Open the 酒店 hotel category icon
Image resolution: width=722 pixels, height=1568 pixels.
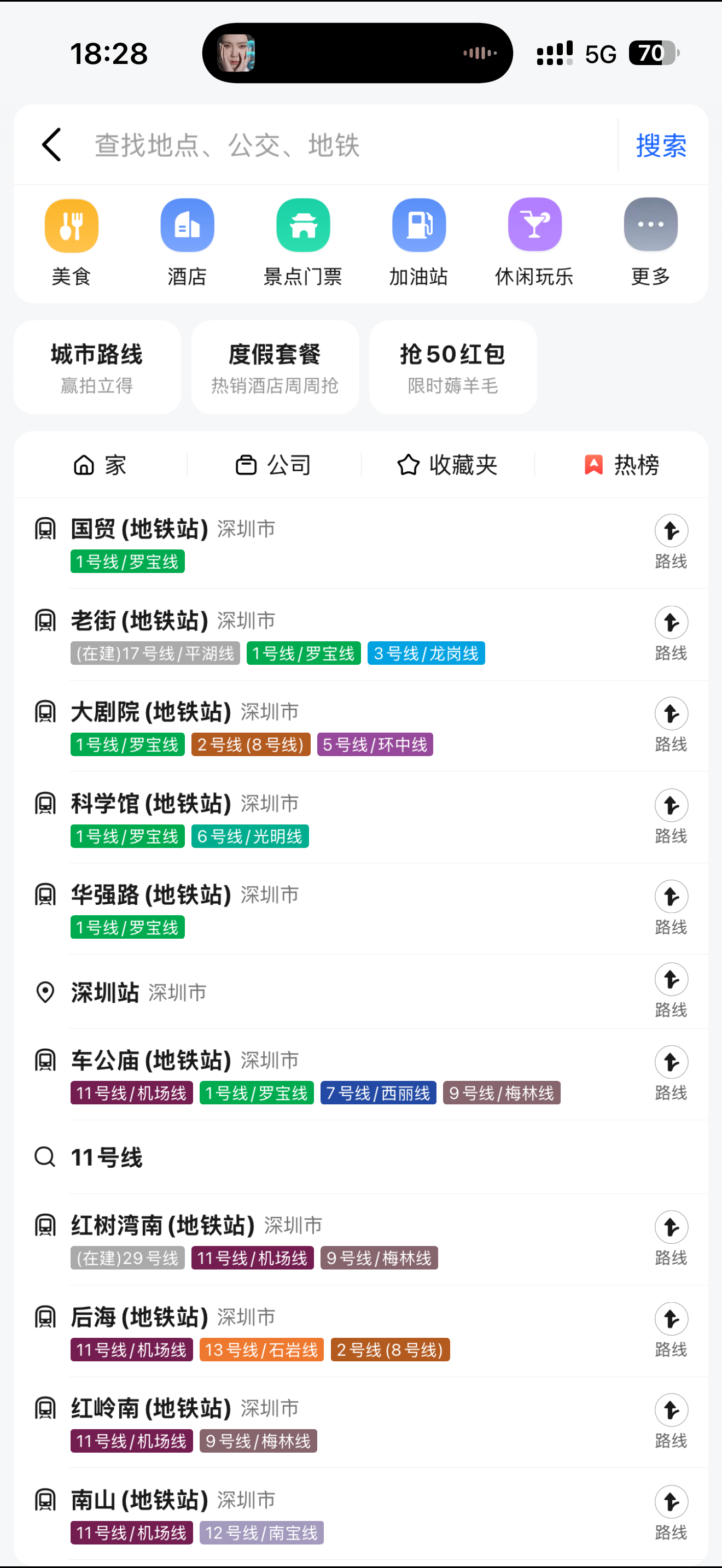[187, 226]
